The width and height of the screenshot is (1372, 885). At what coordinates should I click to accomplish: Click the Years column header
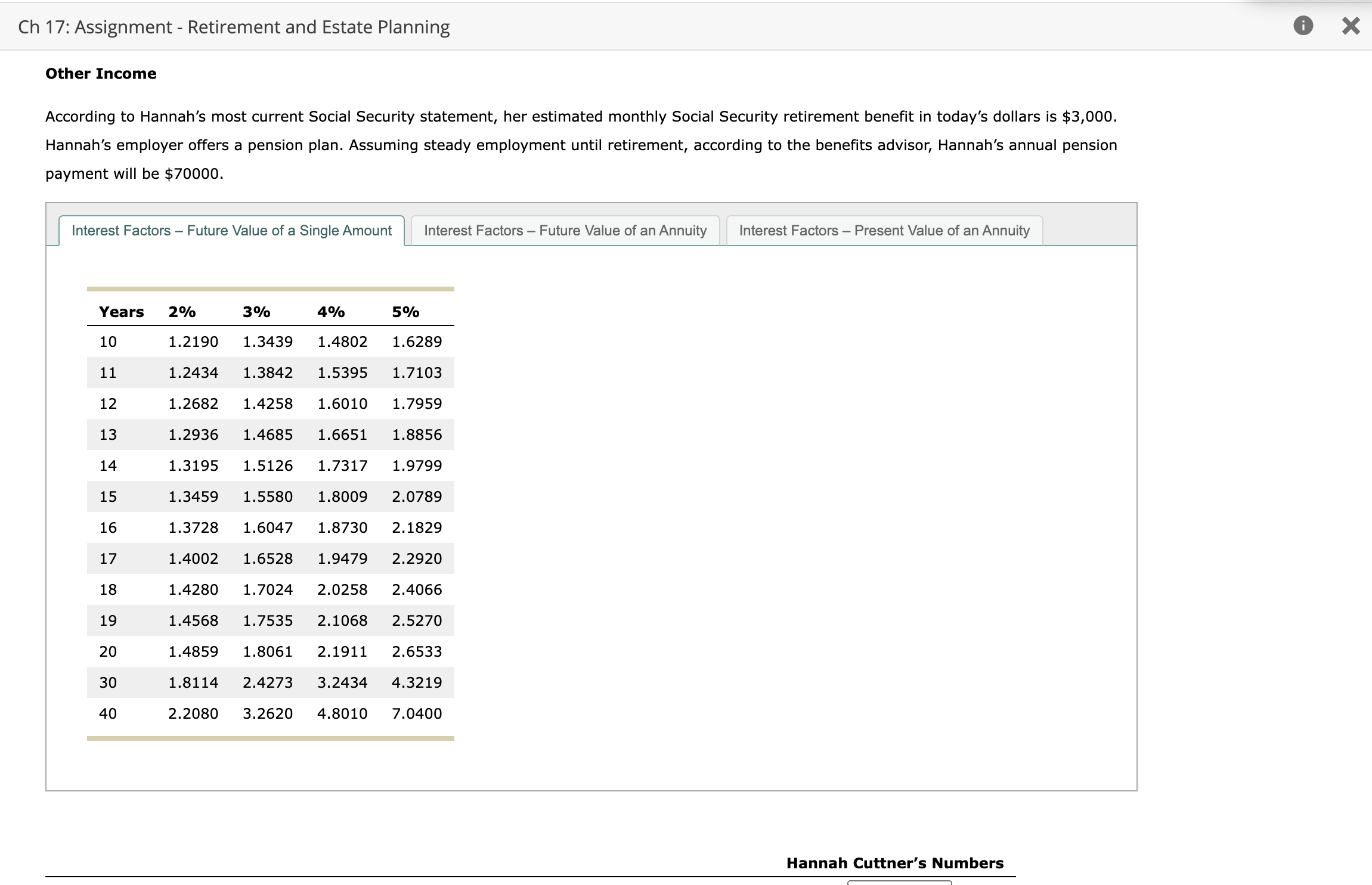point(121,312)
